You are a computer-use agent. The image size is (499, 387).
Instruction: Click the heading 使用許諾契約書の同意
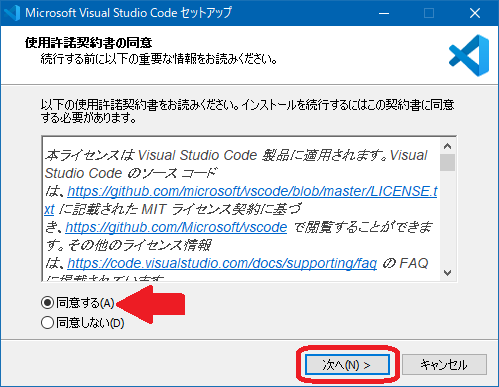[89, 43]
